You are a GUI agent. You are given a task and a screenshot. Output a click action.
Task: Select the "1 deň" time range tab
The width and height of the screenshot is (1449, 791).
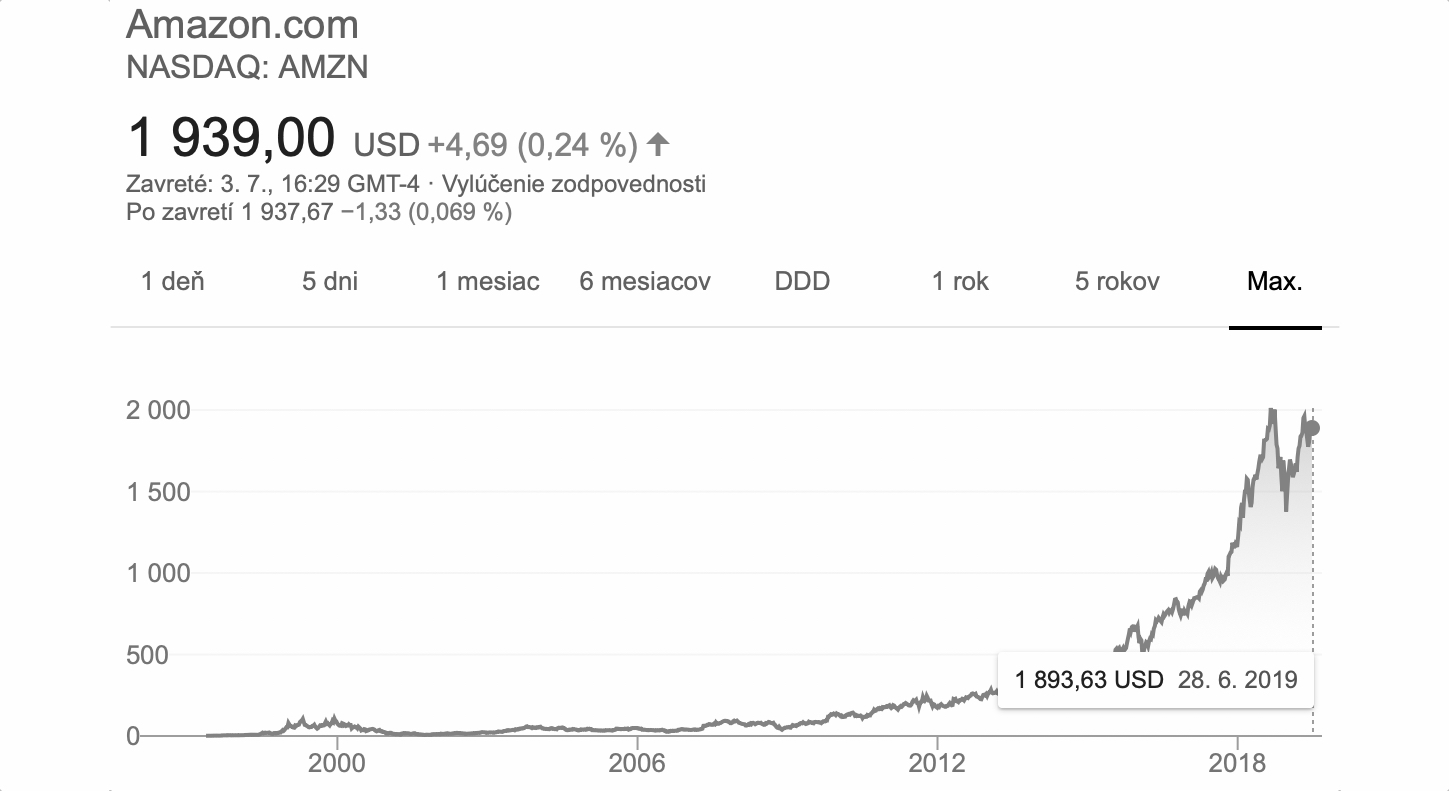point(173,281)
